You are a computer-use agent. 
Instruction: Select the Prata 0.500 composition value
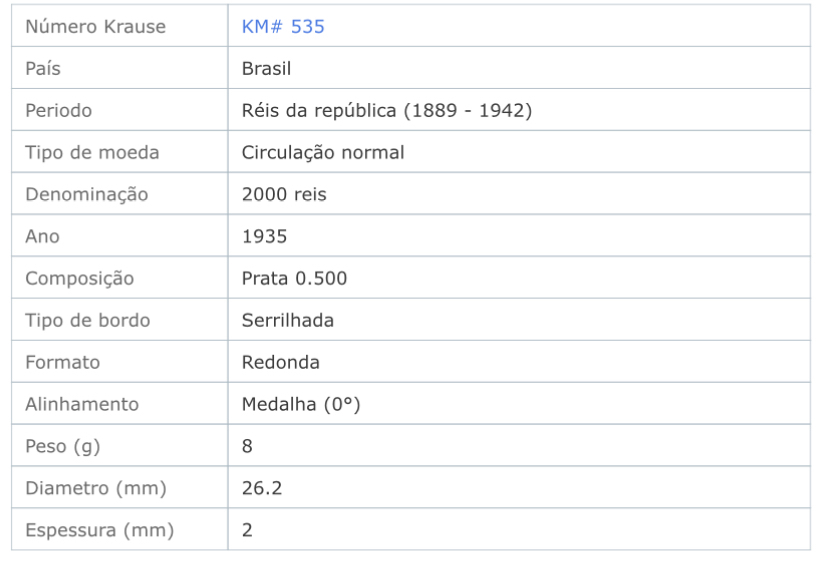294,278
